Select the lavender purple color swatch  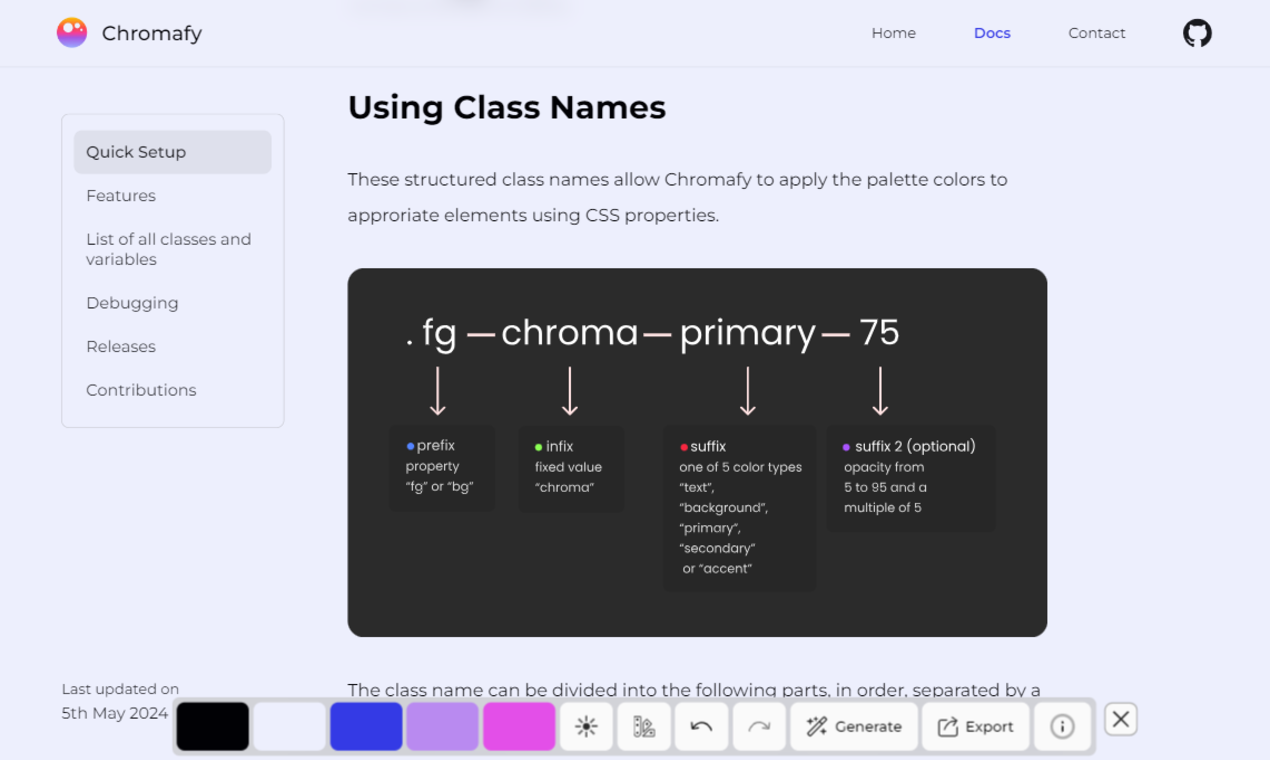[442, 727]
